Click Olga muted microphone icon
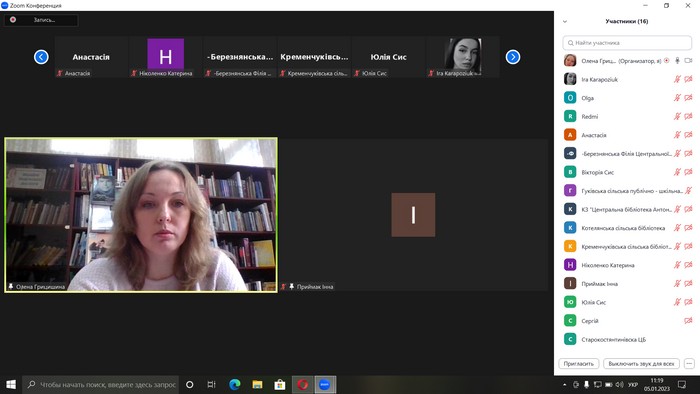Viewport: 700px width, 394px height. tap(677, 98)
